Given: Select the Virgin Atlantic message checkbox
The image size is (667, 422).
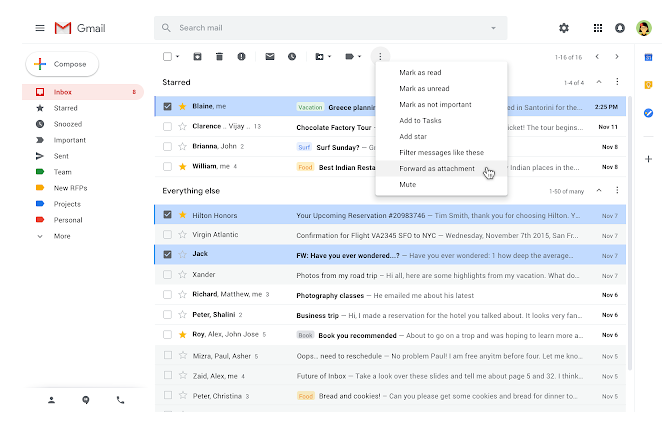Looking at the screenshot, I should coord(168,234).
